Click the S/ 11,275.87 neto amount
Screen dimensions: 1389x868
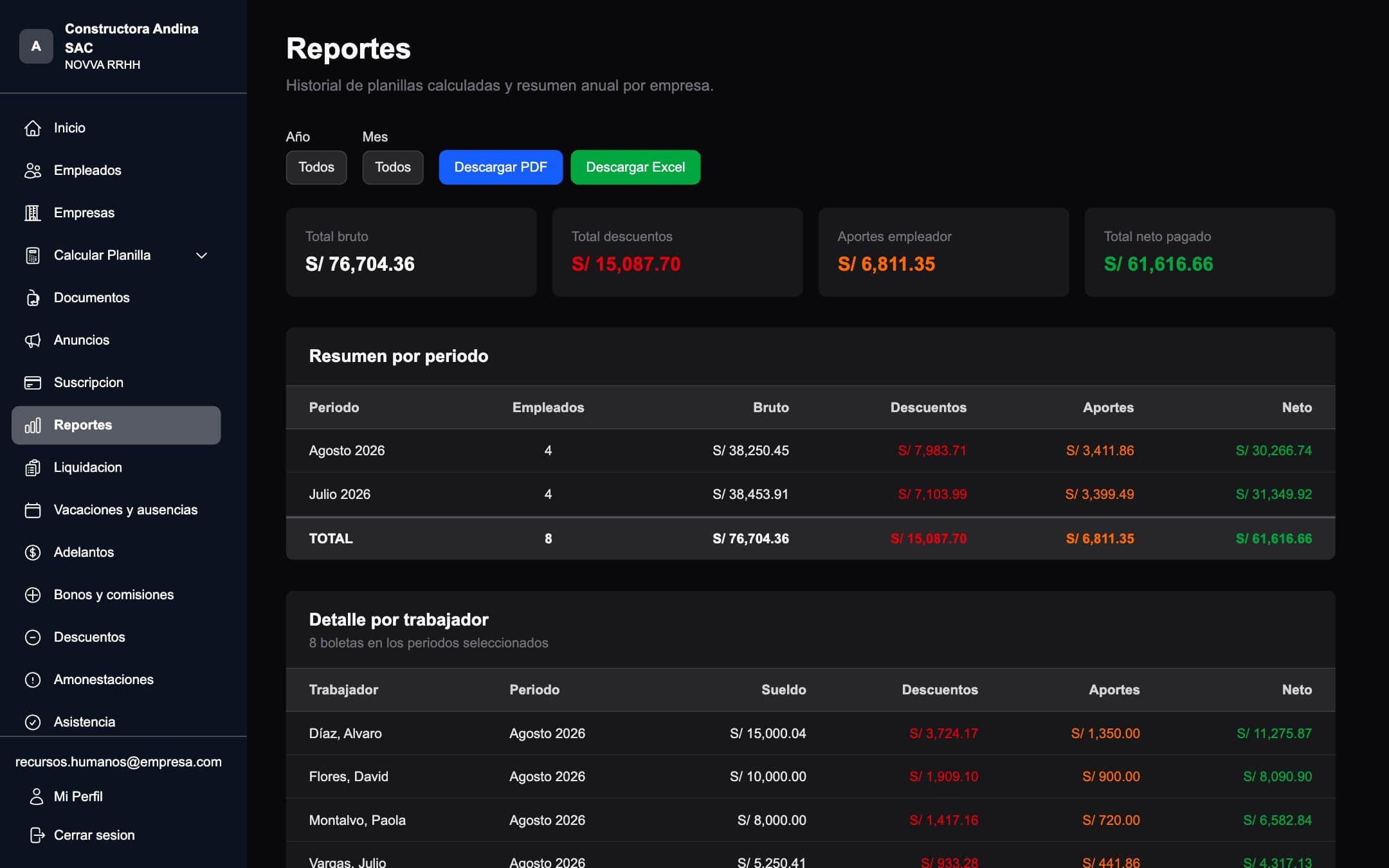click(x=1274, y=734)
